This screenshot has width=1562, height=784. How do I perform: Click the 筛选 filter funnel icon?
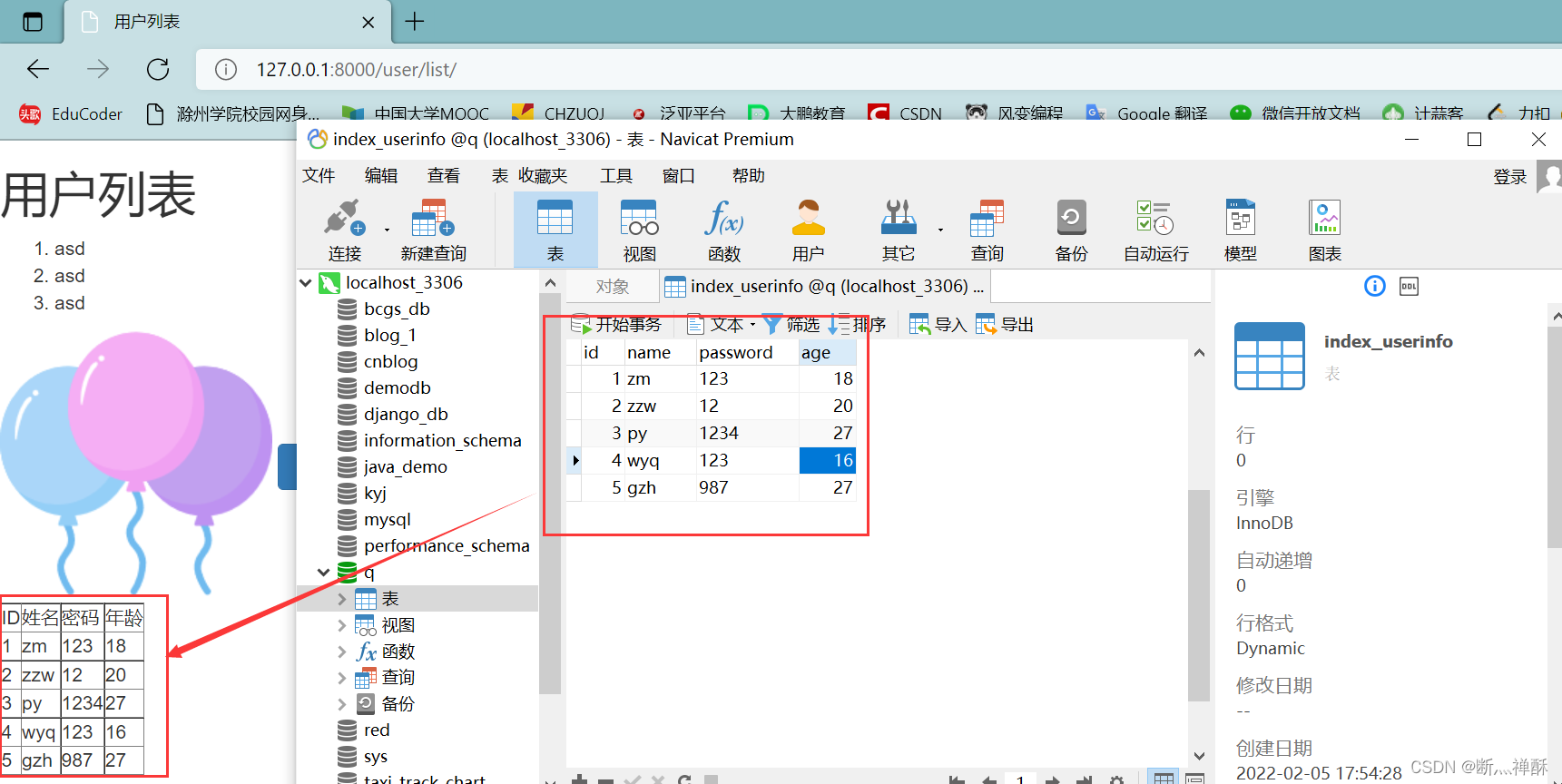coord(771,324)
